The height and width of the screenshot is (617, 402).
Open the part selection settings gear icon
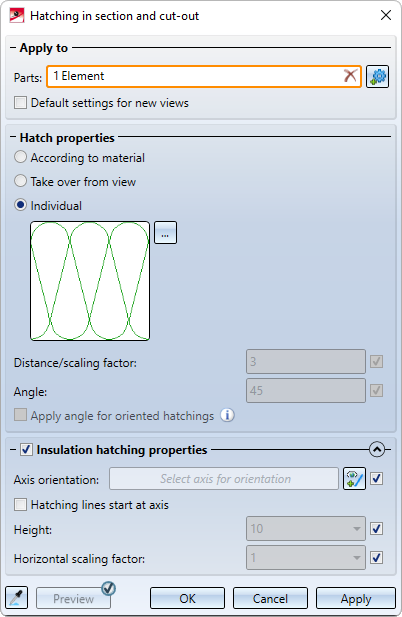pos(378,76)
